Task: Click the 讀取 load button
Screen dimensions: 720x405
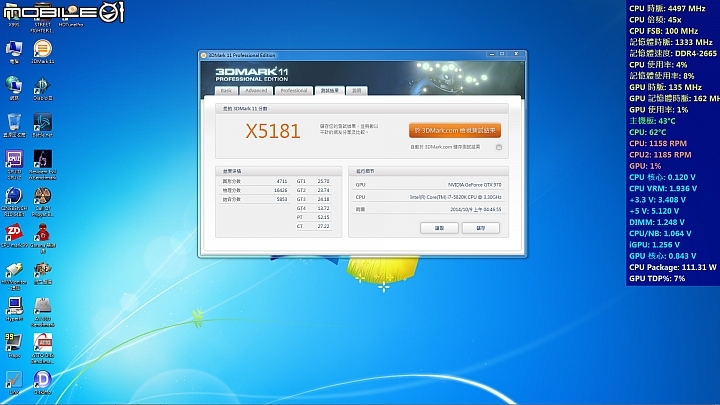Action: pos(439,228)
